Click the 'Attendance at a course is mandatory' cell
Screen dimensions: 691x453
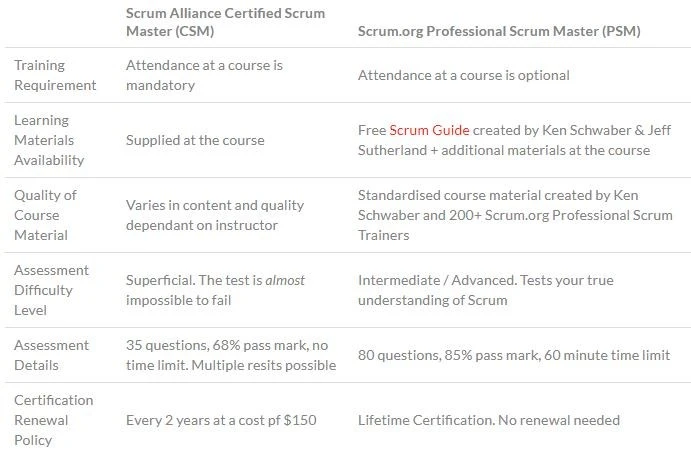[x=204, y=75]
